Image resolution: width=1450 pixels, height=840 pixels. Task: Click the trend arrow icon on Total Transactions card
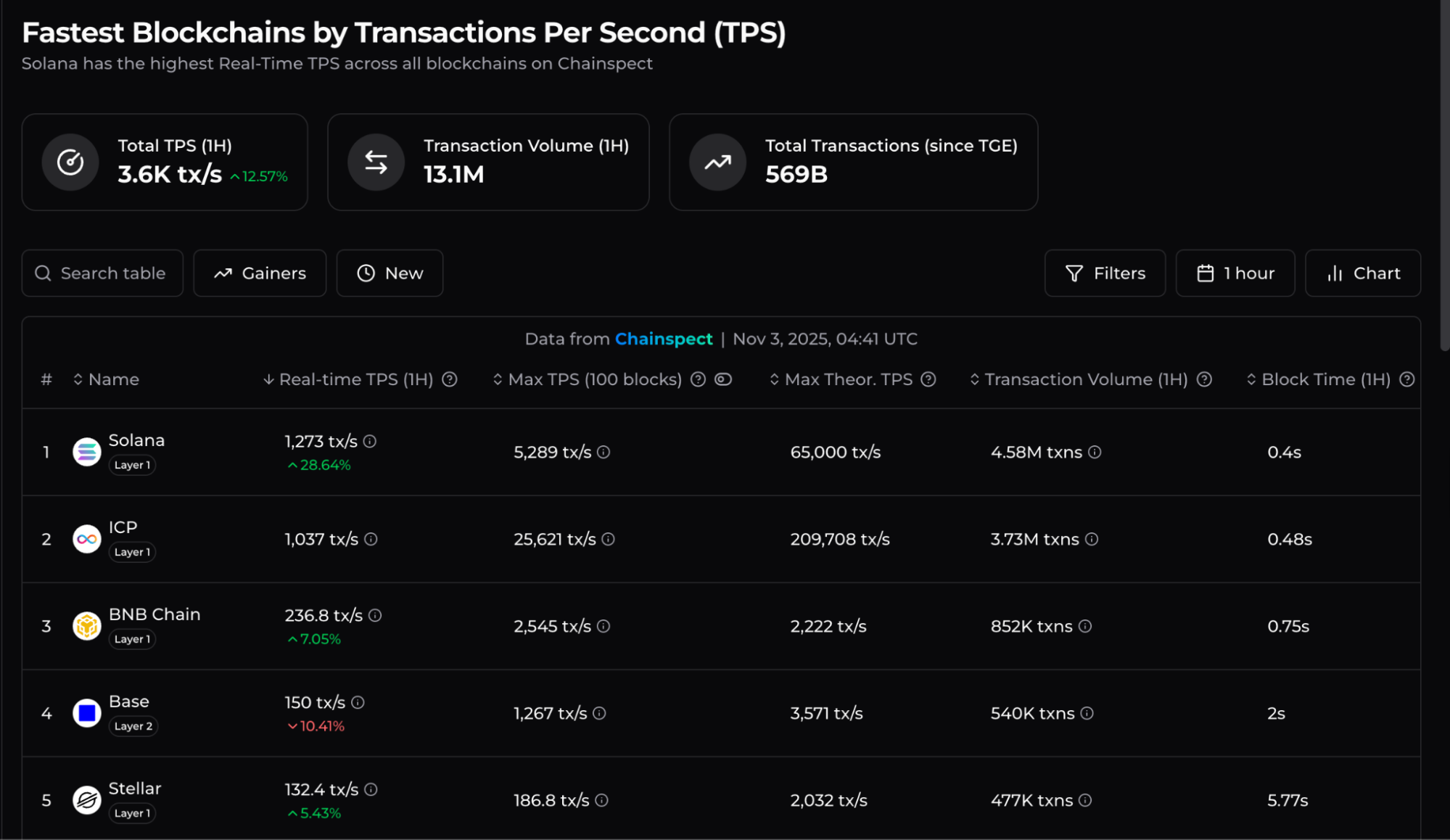[717, 162]
